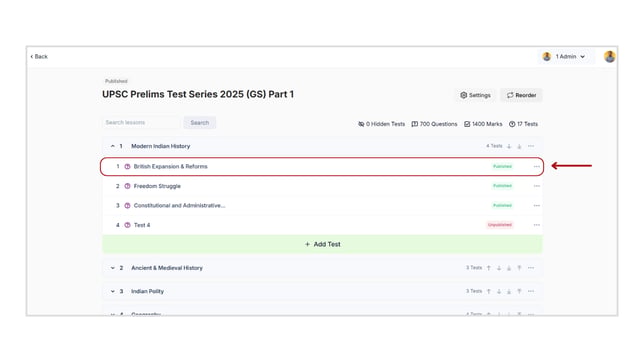Move Ancient & Medieval History up one position
The height and width of the screenshot is (362, 644).
(489, 268)
